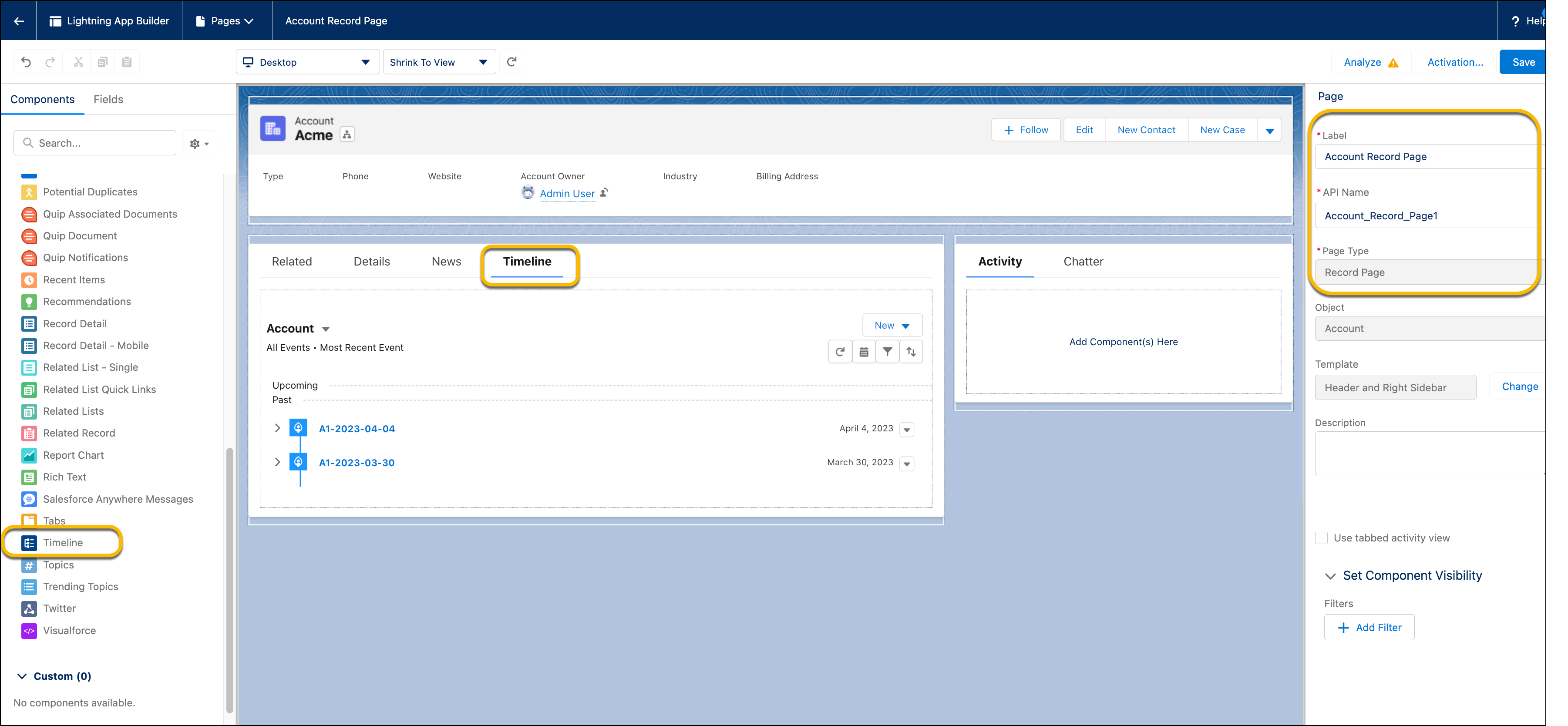The width and height of the screenshot is (1568, 726).
Task: Refresh the canvas preview icon
Action: tap(512, 62)
